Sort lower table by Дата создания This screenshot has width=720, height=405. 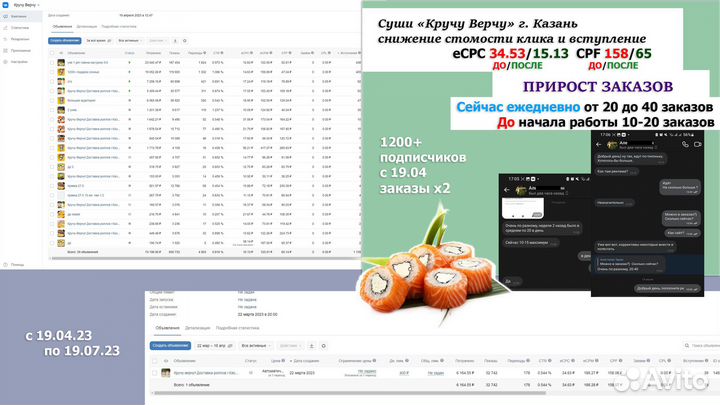click(x=305, y=361)
